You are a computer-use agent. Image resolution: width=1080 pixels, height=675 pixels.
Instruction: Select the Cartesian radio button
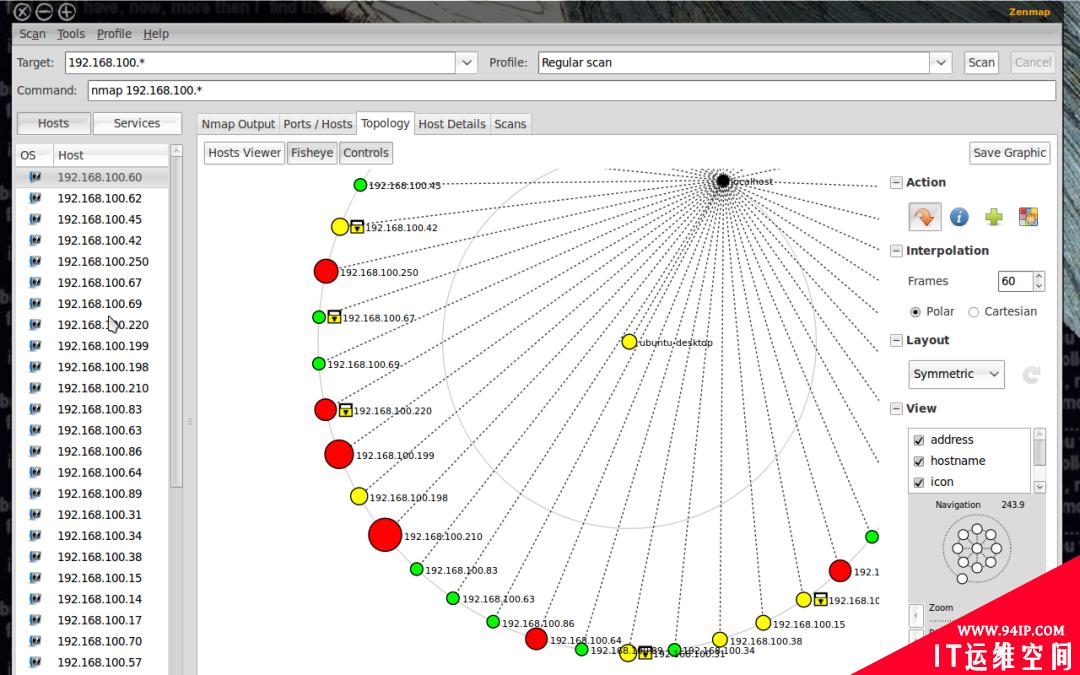pyautogui.click(x=973, y=312)
